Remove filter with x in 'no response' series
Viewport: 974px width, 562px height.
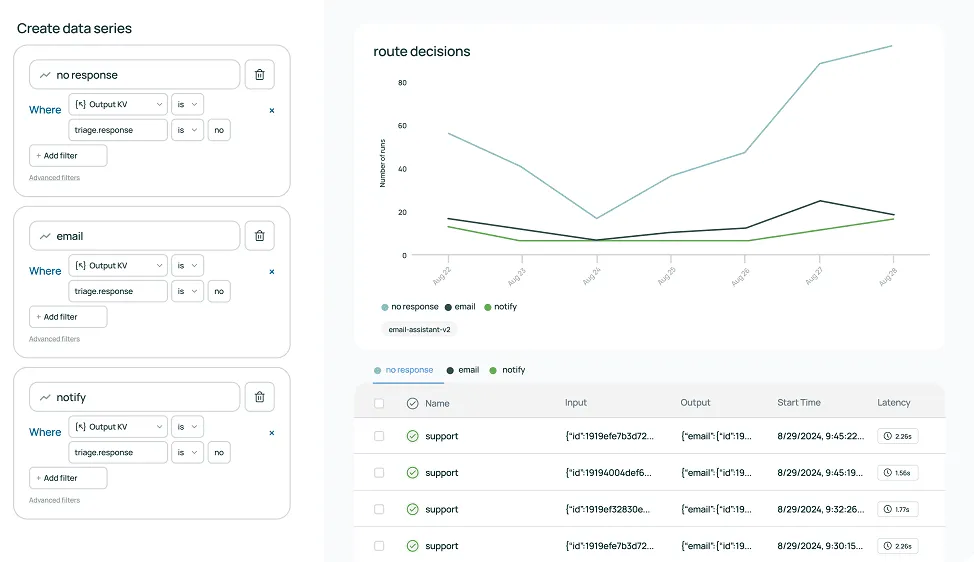click(x=272, y=110)
